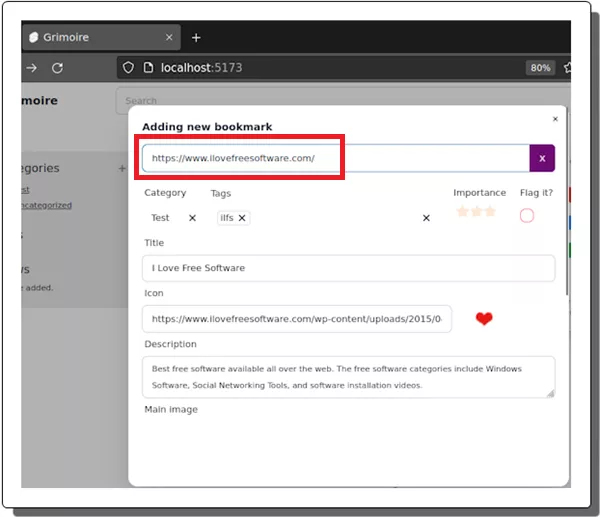This screenshot has width=600, height=517.
Task: Open the Tags selection field
Action: [x=330, y=218]
